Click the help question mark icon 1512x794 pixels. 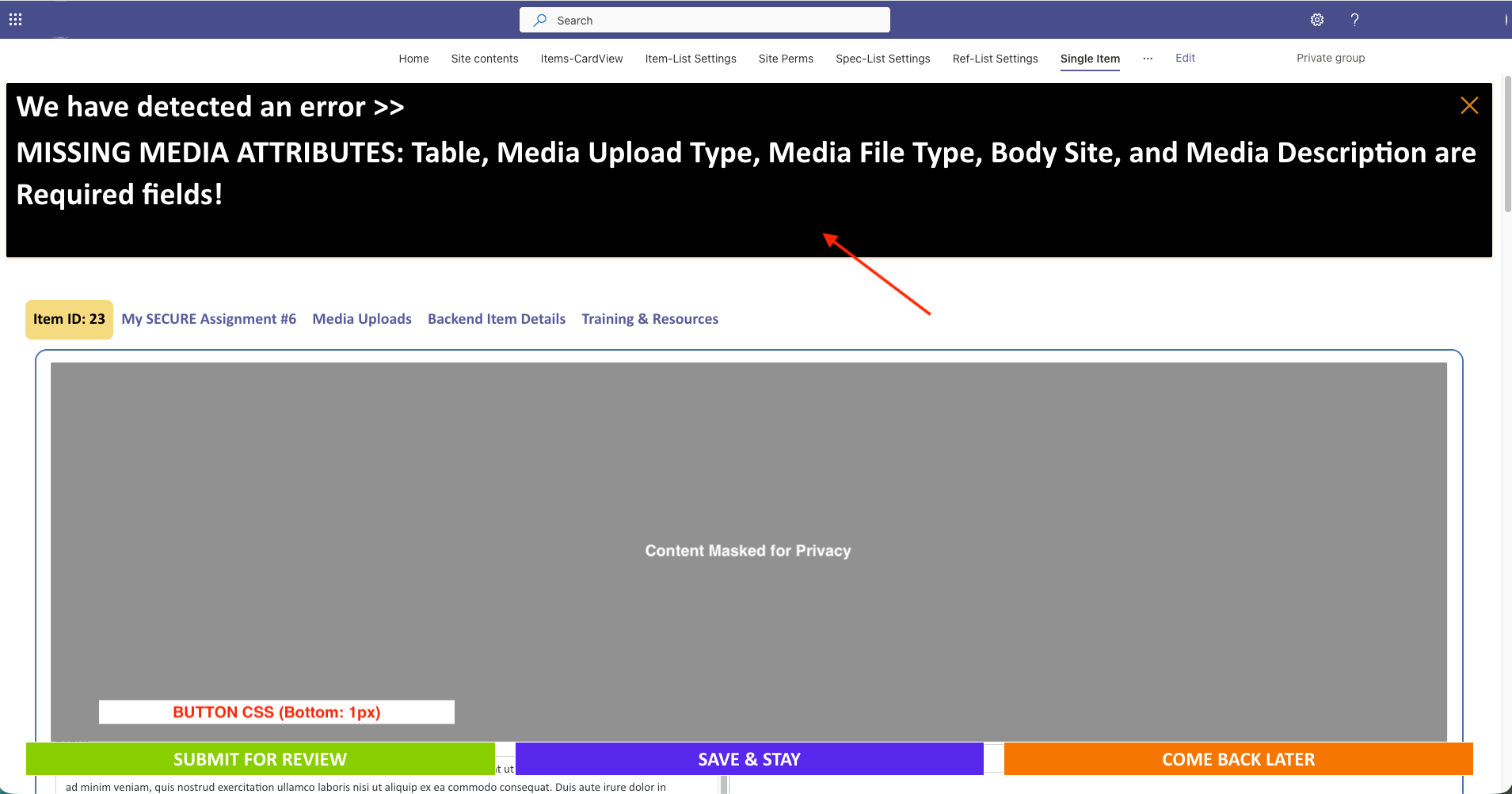point(1354,20)
